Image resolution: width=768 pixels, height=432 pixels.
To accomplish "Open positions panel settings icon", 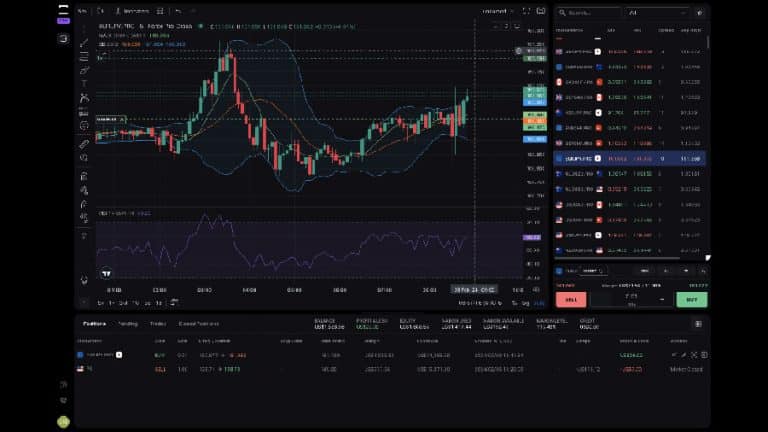I will click(698, 324).
